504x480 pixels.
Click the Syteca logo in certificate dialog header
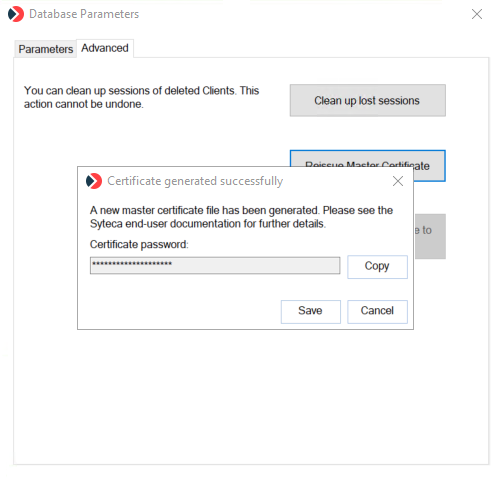pos(94,181)
